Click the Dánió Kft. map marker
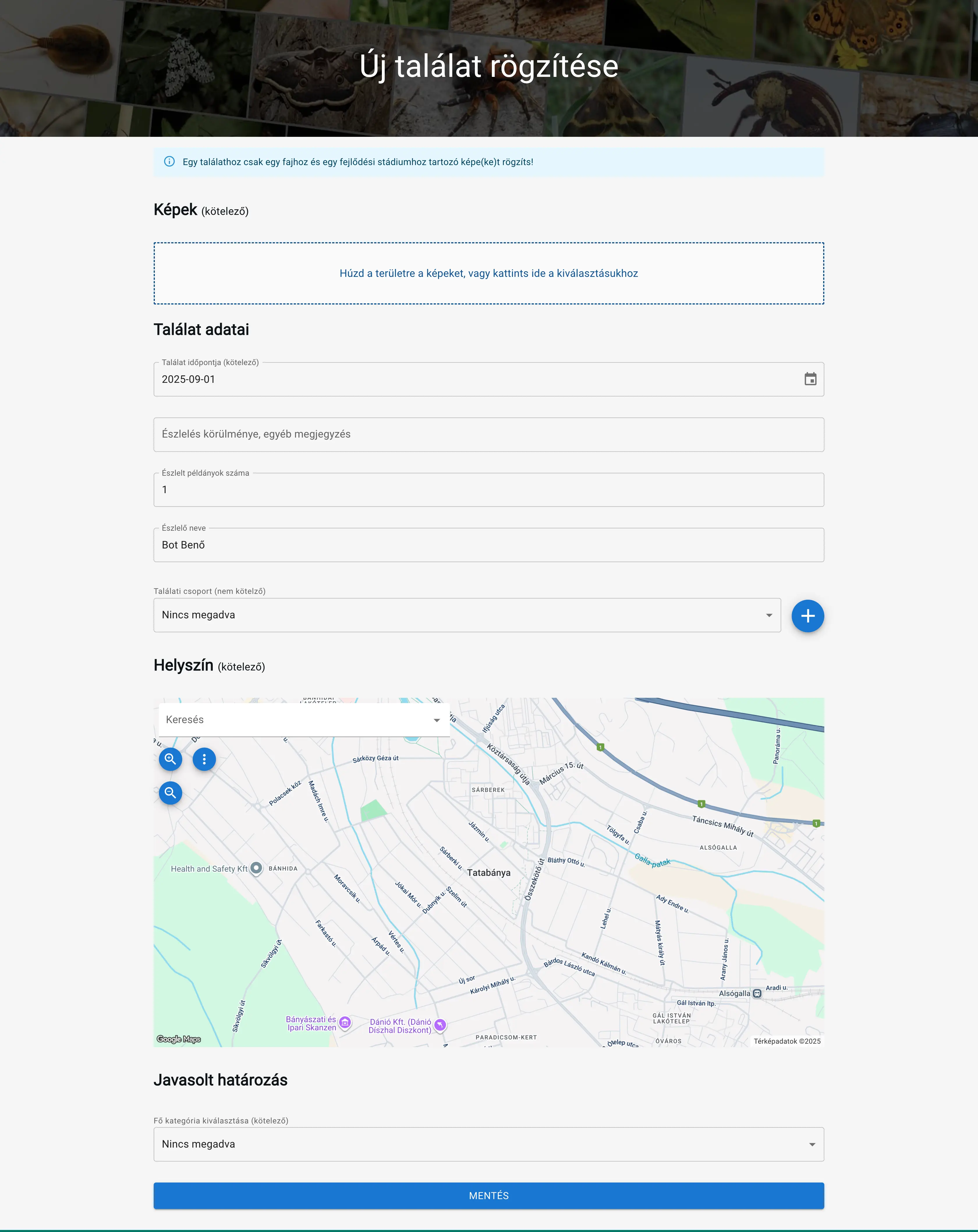The width and height of the screenshot is (978, 1232). pos(439,1024)
